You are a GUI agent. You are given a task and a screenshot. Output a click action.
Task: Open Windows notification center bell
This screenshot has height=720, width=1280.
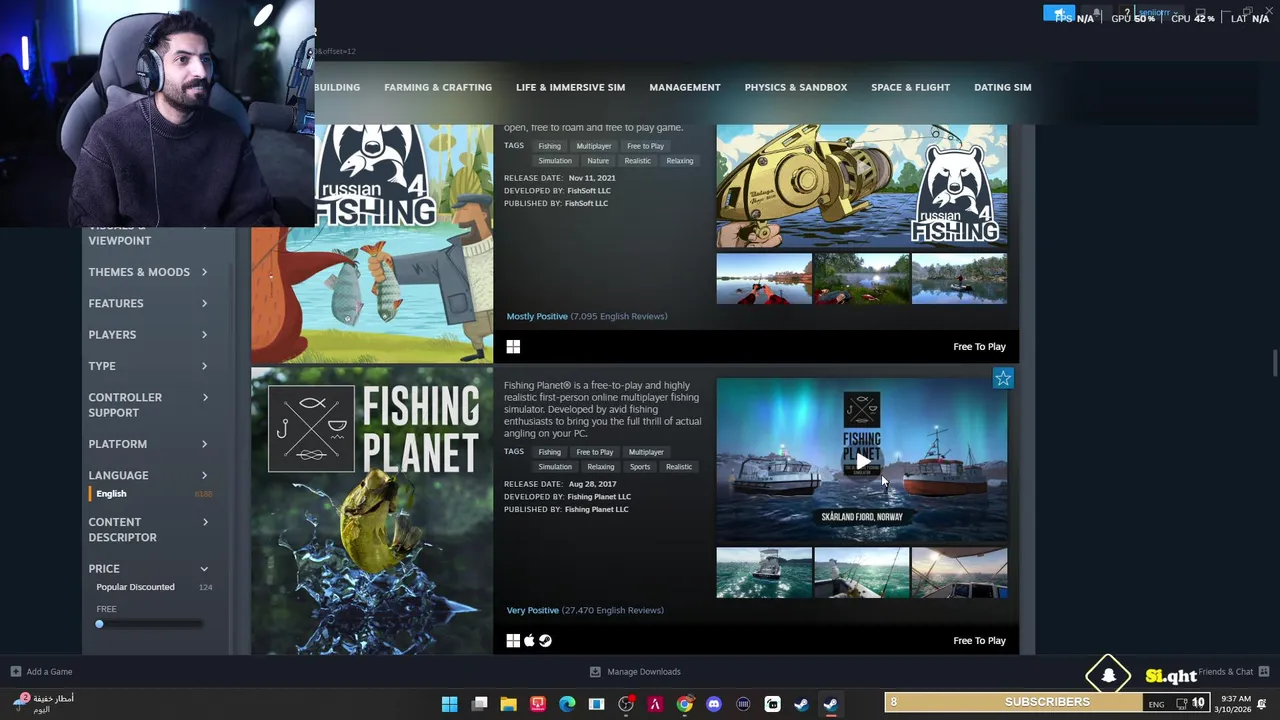pyautogui.click(x=1262, y=704)
